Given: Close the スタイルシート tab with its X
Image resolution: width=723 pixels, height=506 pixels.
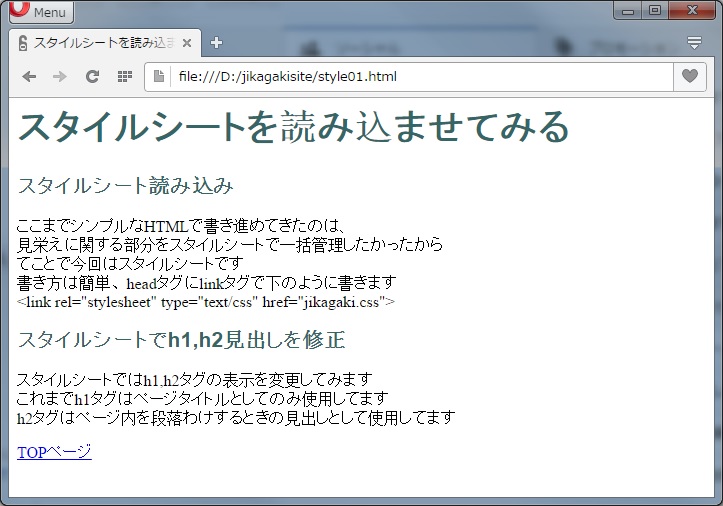Looking at the screenshot, I should (x=187, y=43).
